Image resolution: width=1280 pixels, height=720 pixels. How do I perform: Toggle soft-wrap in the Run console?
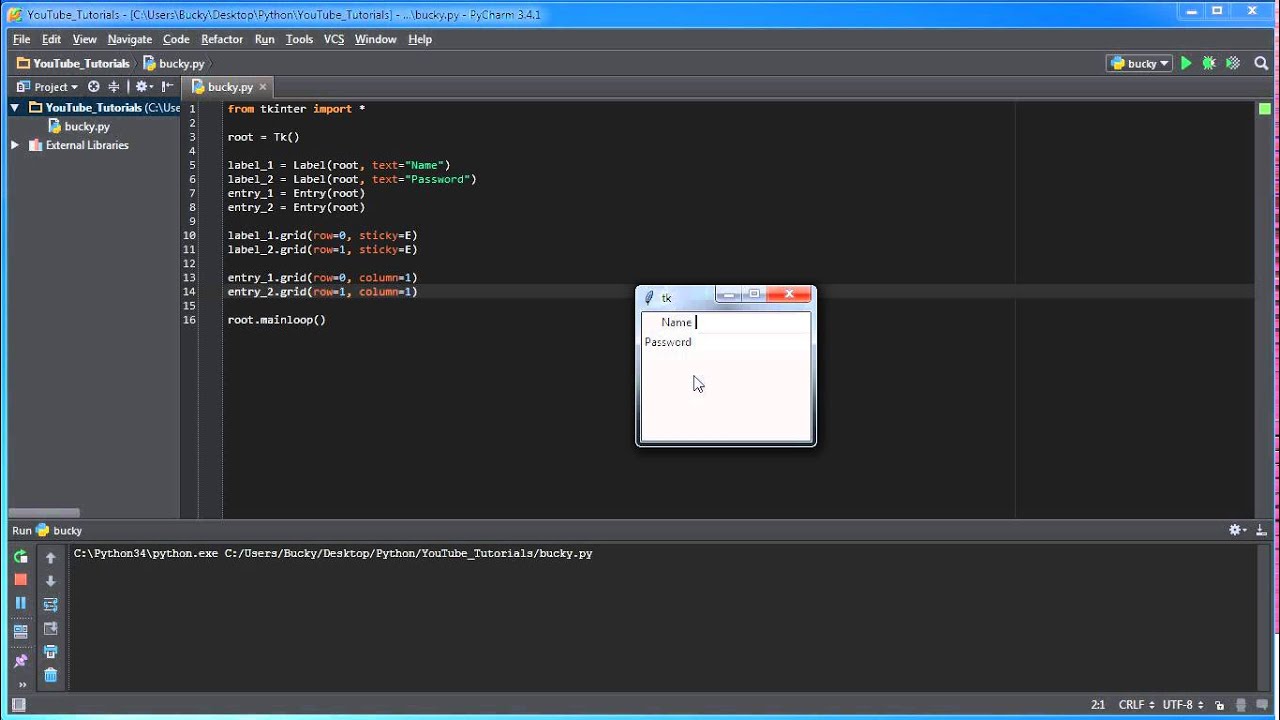[x=50, y=604]
